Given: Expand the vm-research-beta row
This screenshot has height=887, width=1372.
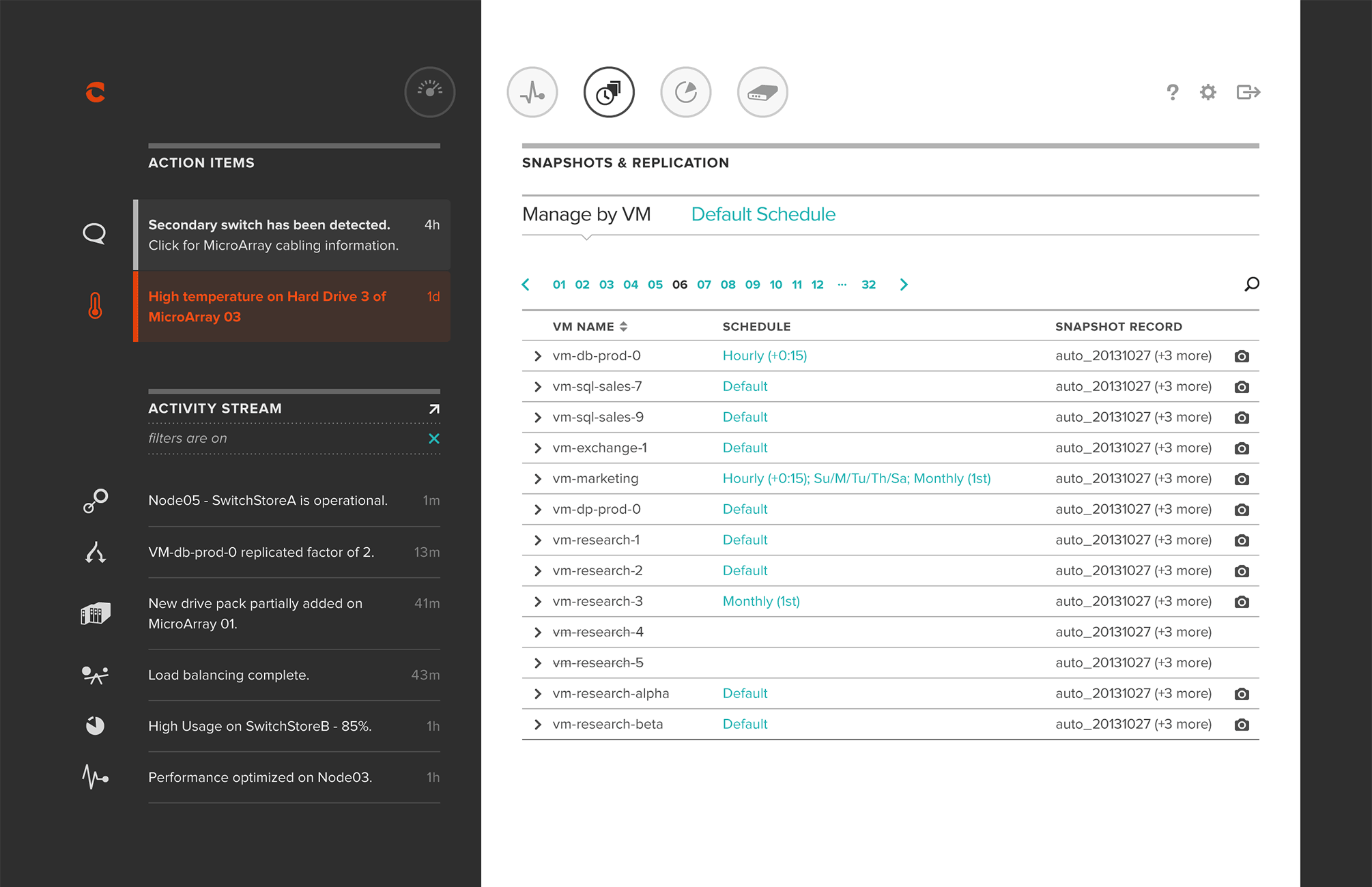Looking at the screenshot, I should click(538, 725).
